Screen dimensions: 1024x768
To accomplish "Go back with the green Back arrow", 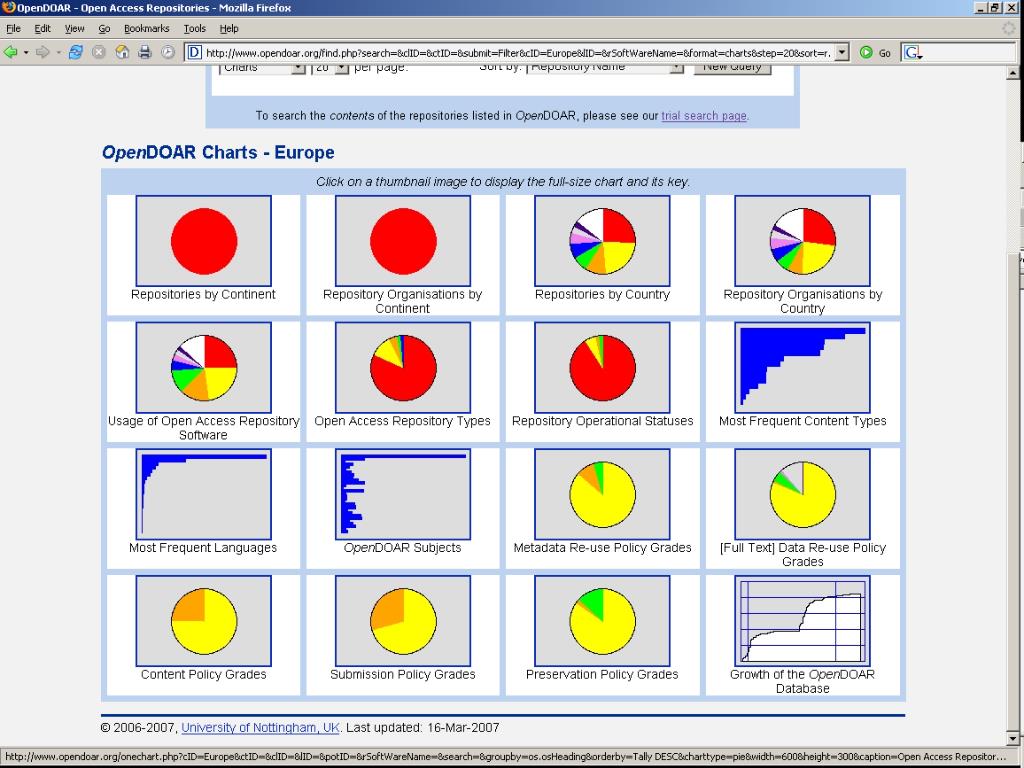I will [10, 52].
